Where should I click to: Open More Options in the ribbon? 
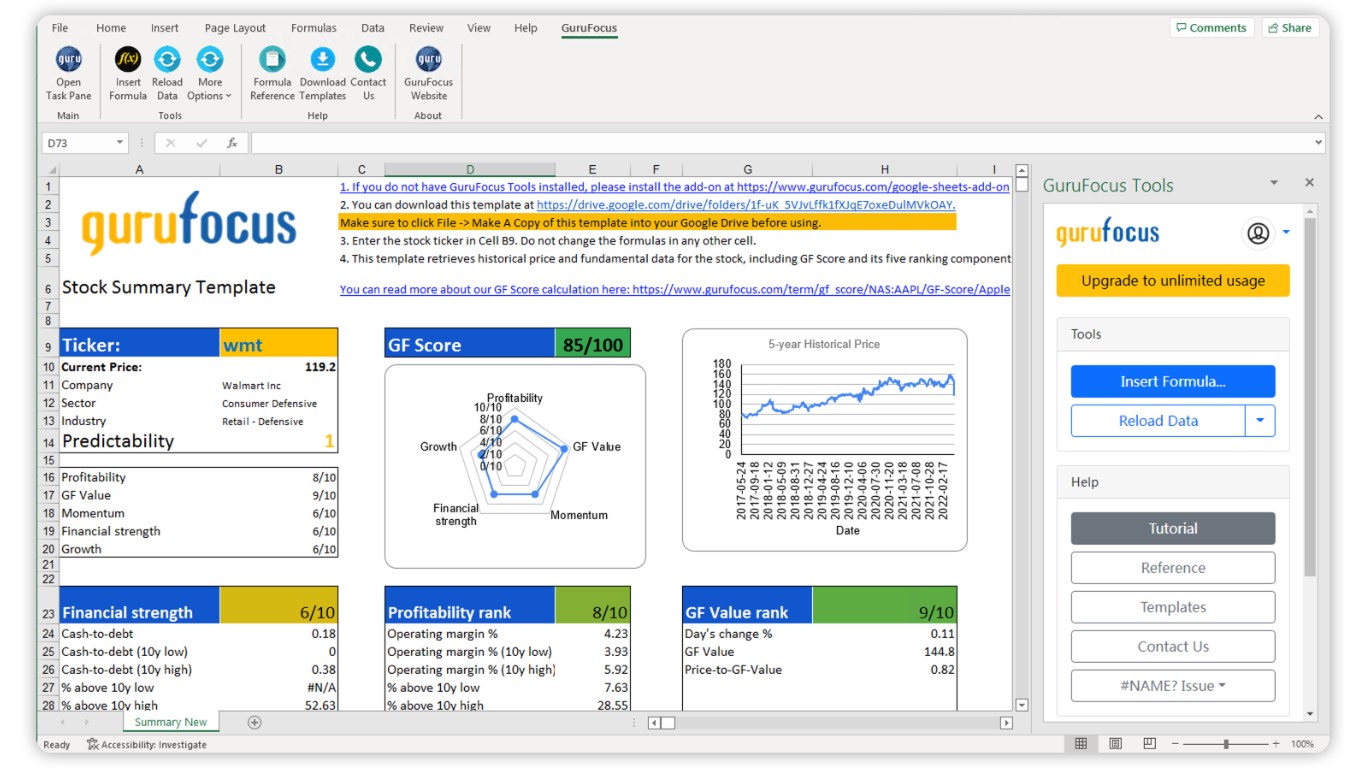(x=209, y=73)
